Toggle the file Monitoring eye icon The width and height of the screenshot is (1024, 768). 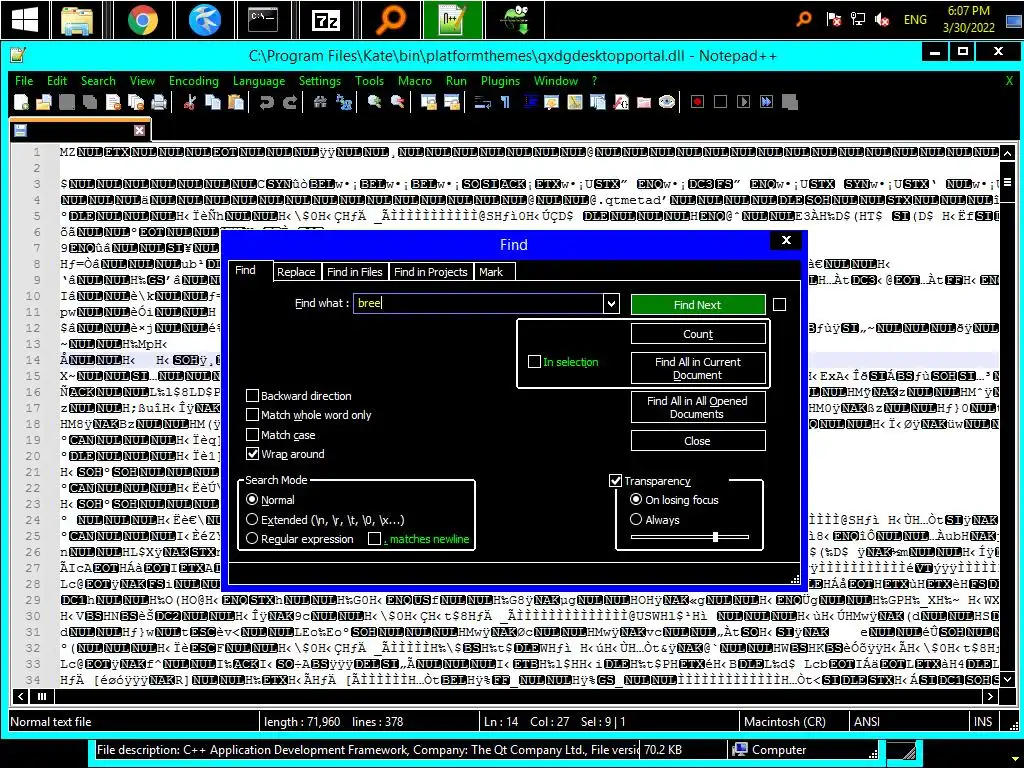667,102
